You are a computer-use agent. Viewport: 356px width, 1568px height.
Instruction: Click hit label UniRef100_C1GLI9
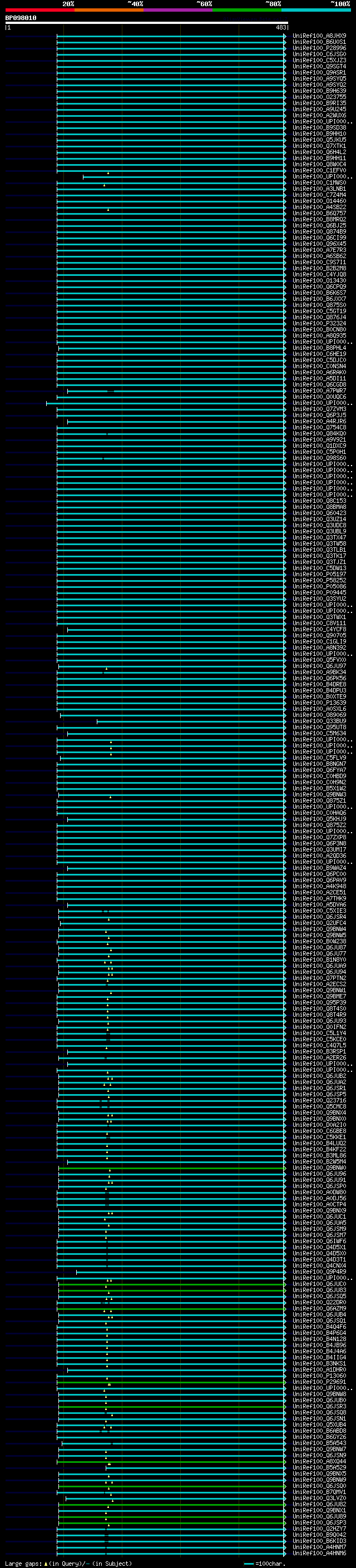coord(319,641)
